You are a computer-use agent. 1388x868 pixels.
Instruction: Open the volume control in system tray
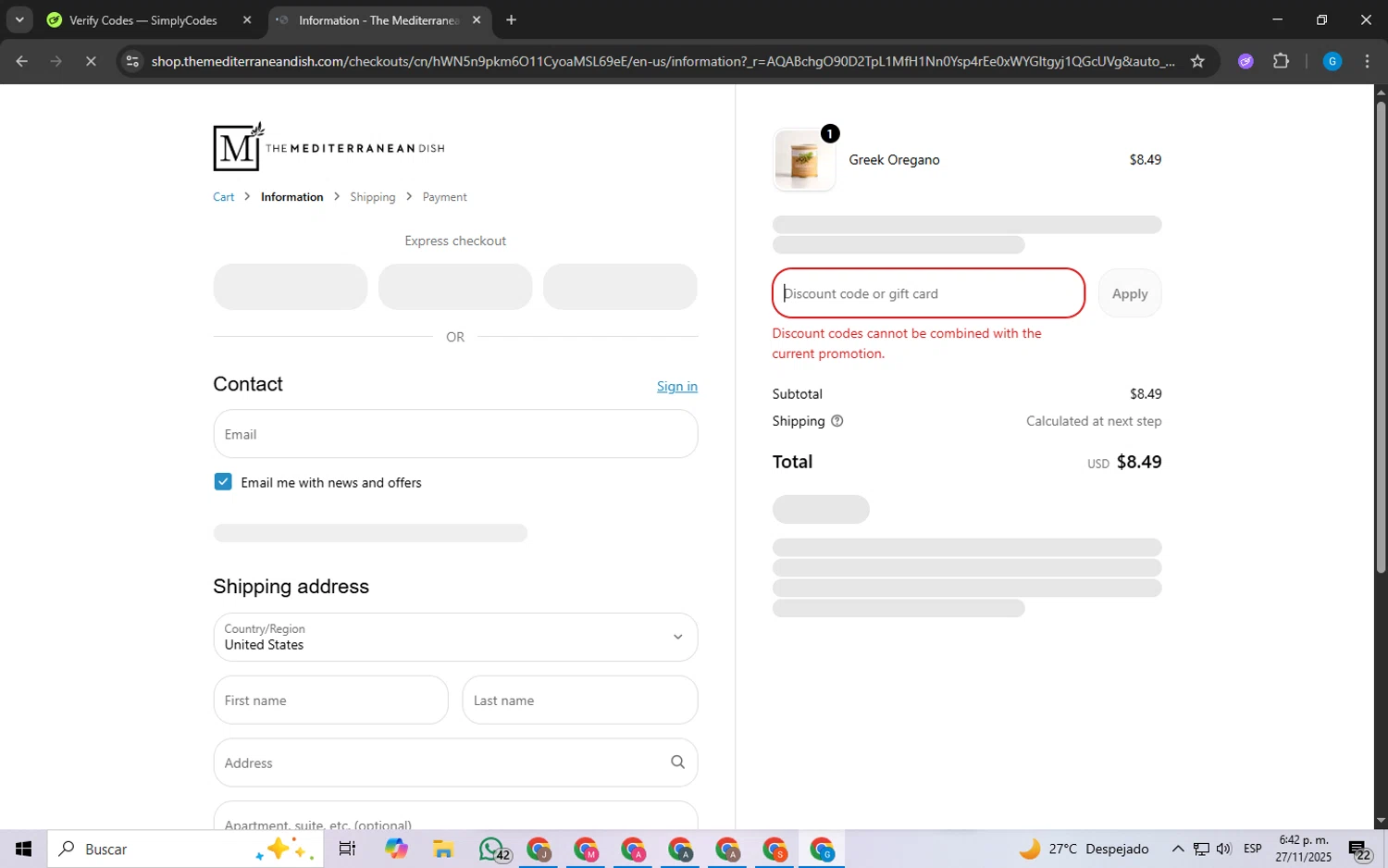click(1224, 849)
